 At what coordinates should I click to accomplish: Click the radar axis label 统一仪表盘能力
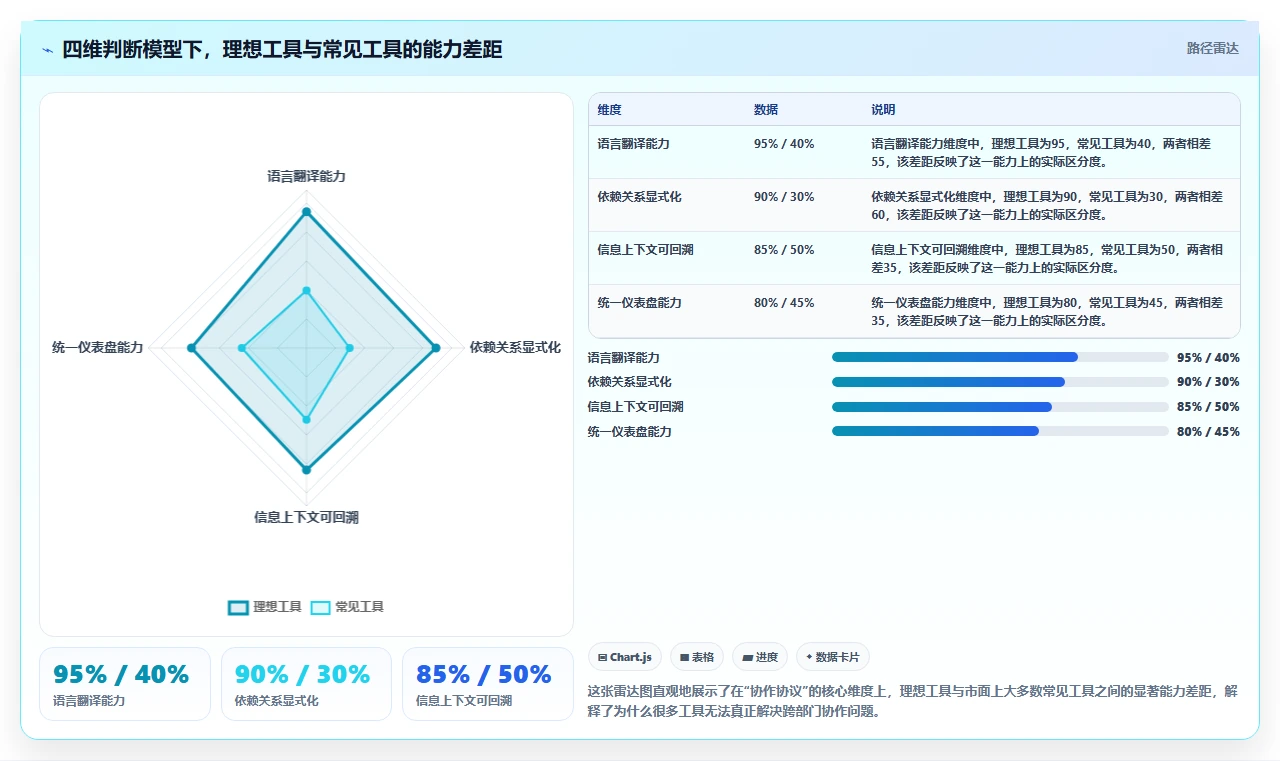coord(98,348)
